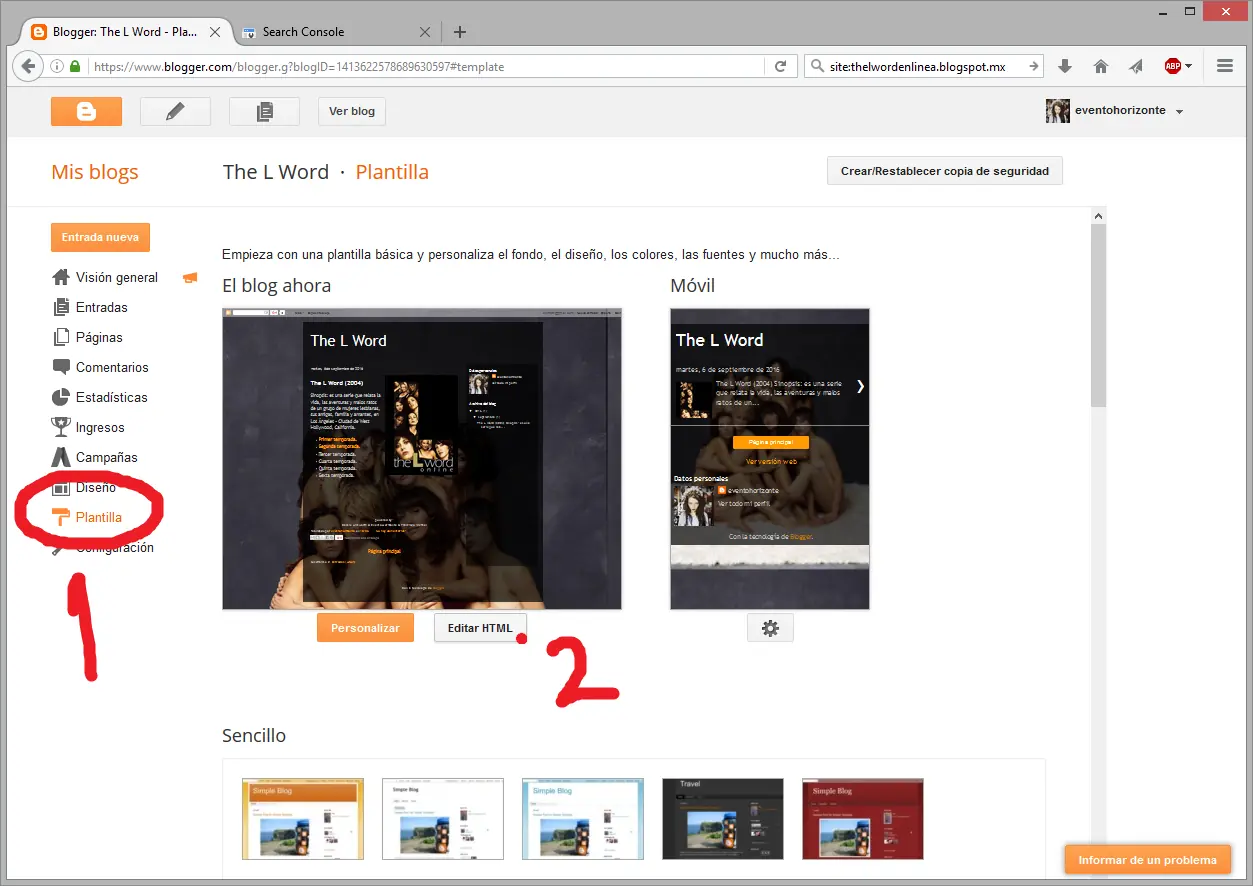Click the Firefox home icon

coord(1101,66)
